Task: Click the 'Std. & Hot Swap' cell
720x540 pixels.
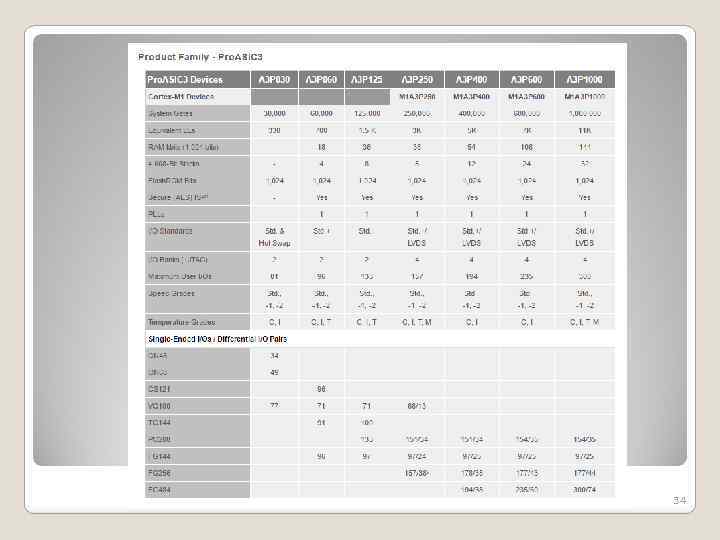Action: point(274,237)
